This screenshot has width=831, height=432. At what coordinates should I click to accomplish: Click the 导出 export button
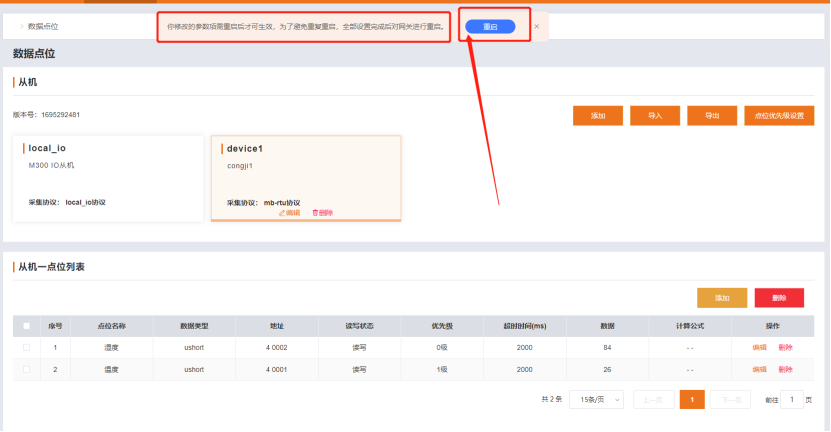(712, 115)
